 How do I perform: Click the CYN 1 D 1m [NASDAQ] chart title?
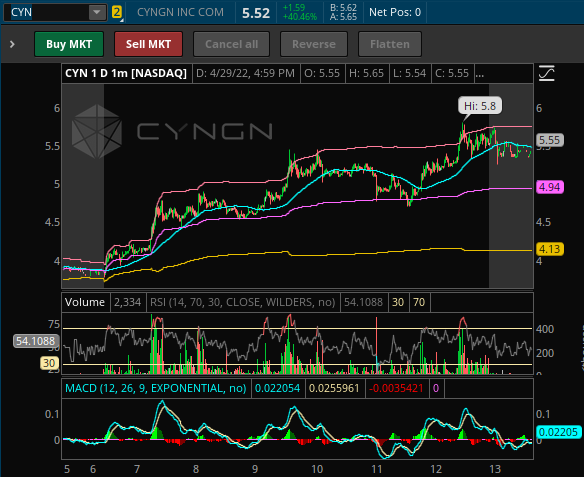[126, 73]
